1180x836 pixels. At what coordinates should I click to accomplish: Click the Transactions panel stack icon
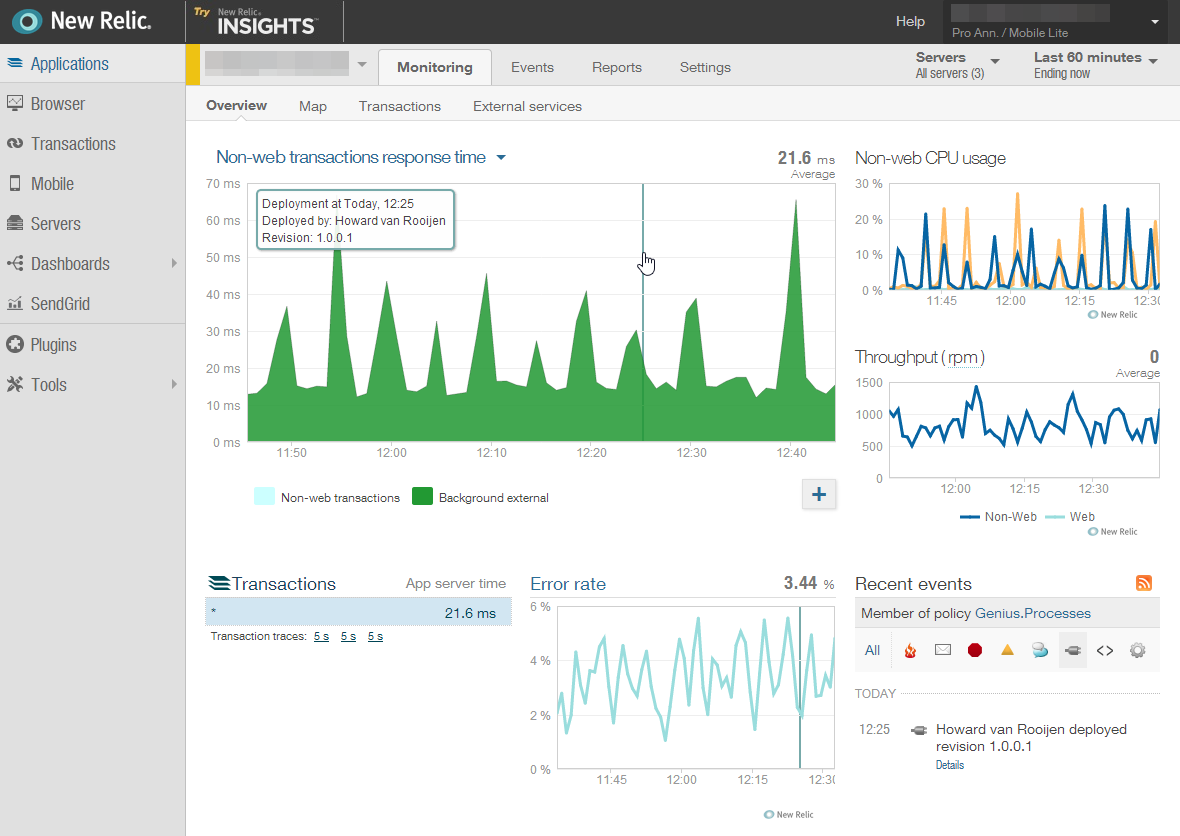218,583
